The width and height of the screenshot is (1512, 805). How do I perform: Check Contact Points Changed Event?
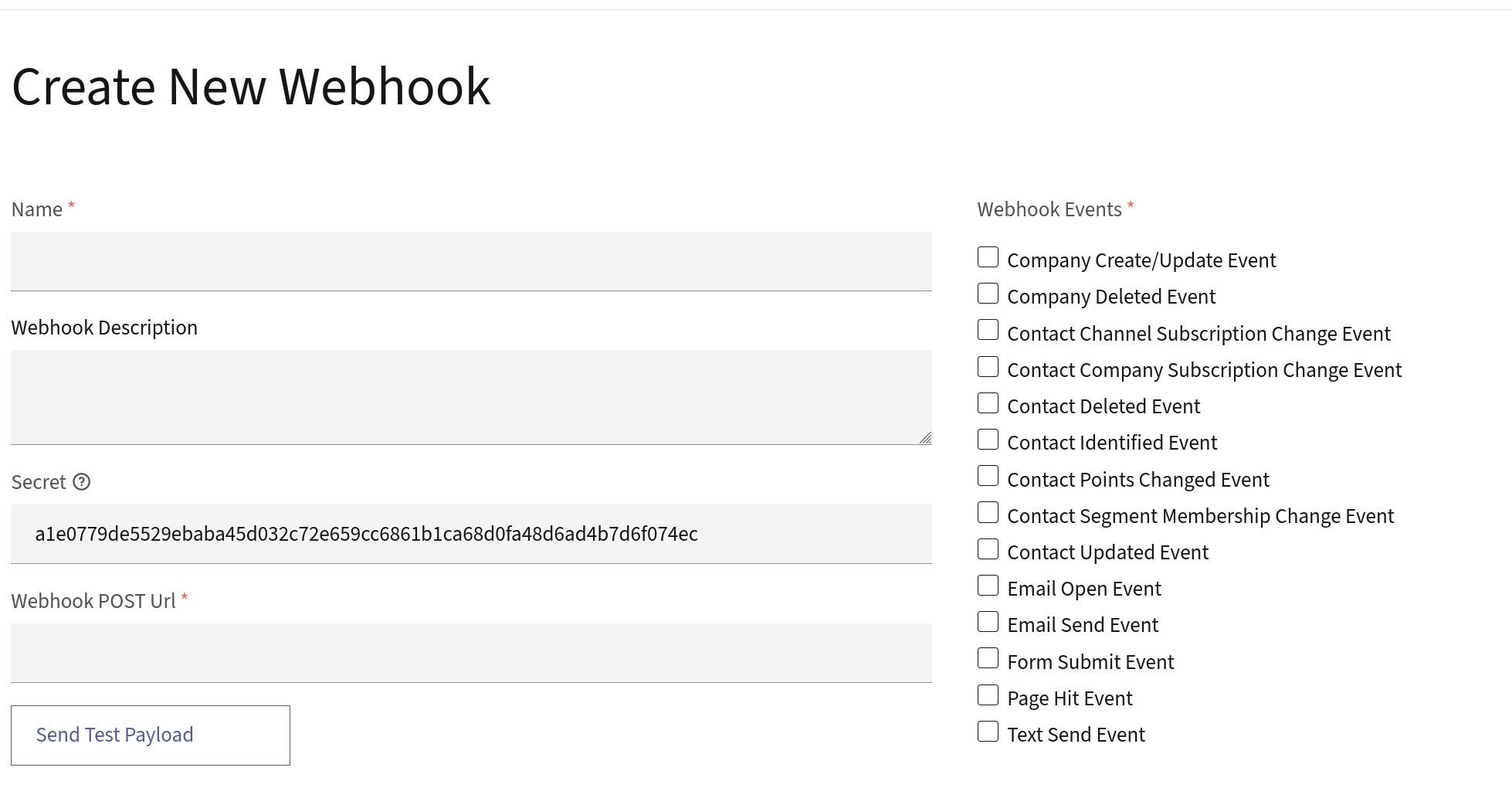click(988, 476)
